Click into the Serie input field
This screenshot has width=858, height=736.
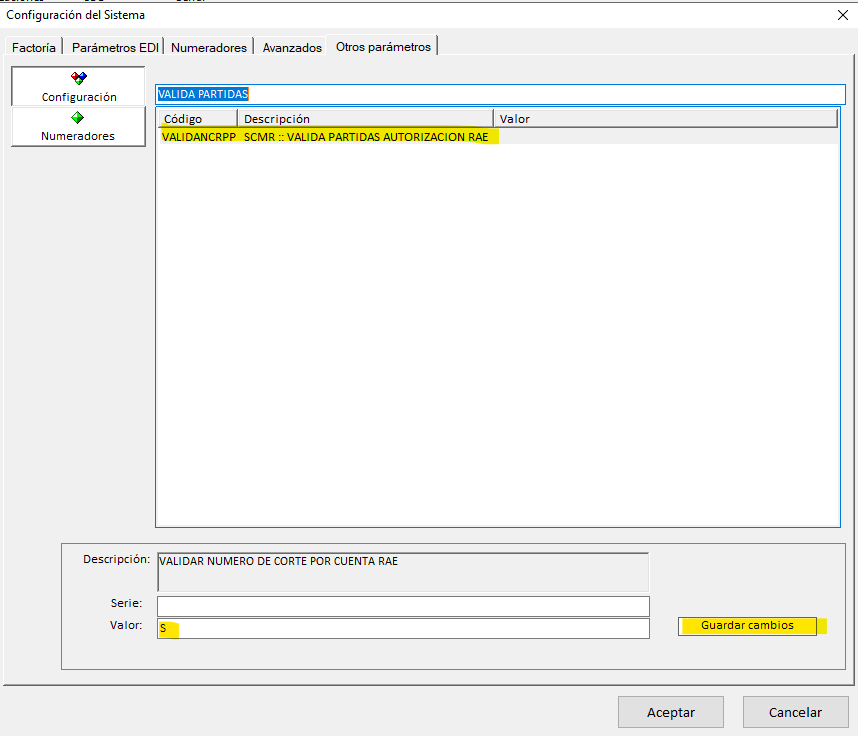pos(403,606)
